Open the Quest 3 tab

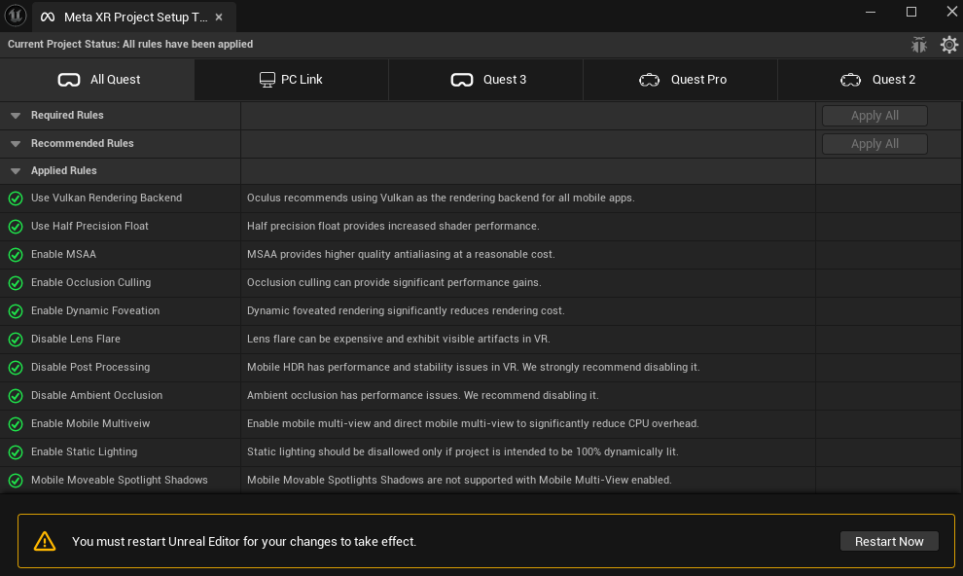(x=486, y=80)
